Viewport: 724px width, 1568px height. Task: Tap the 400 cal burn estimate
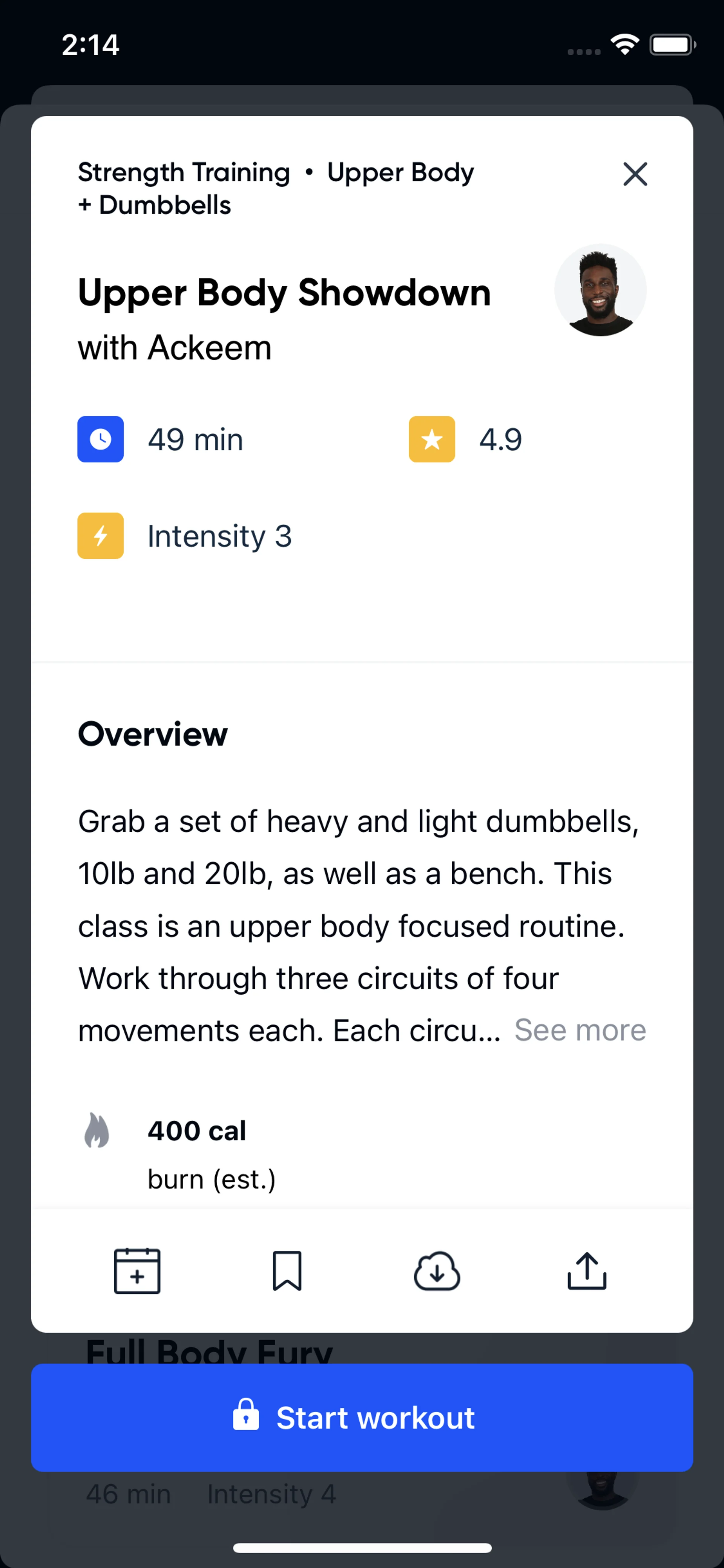point(196,1131)
